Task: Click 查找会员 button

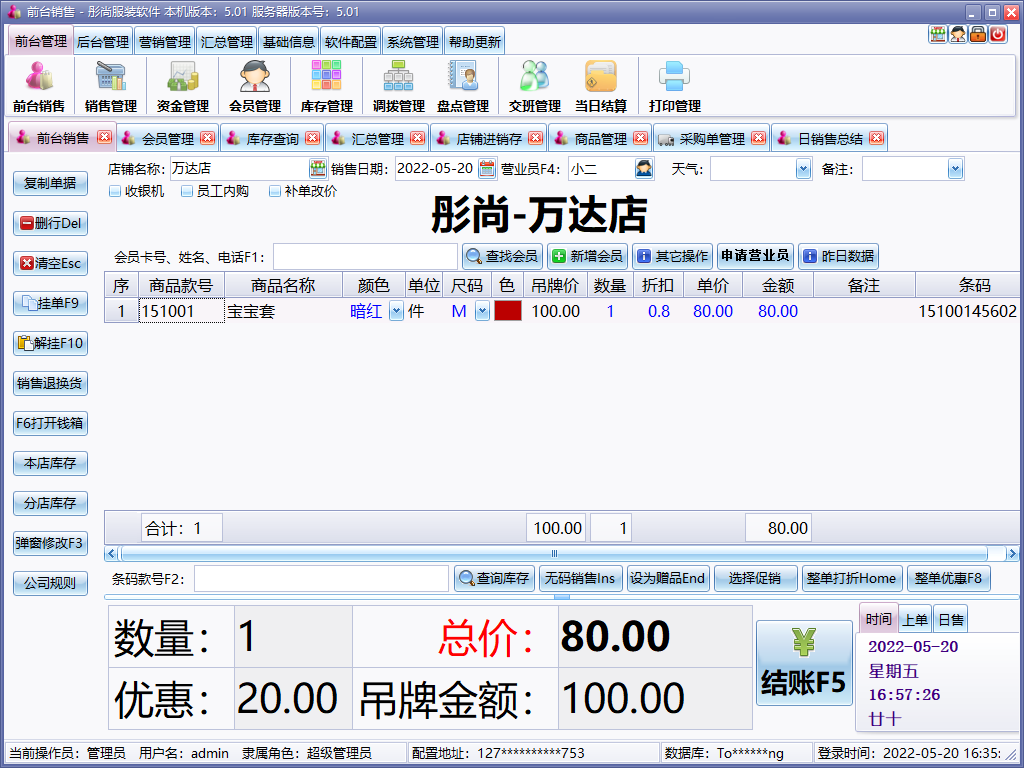Action: (x=502, y=256)
